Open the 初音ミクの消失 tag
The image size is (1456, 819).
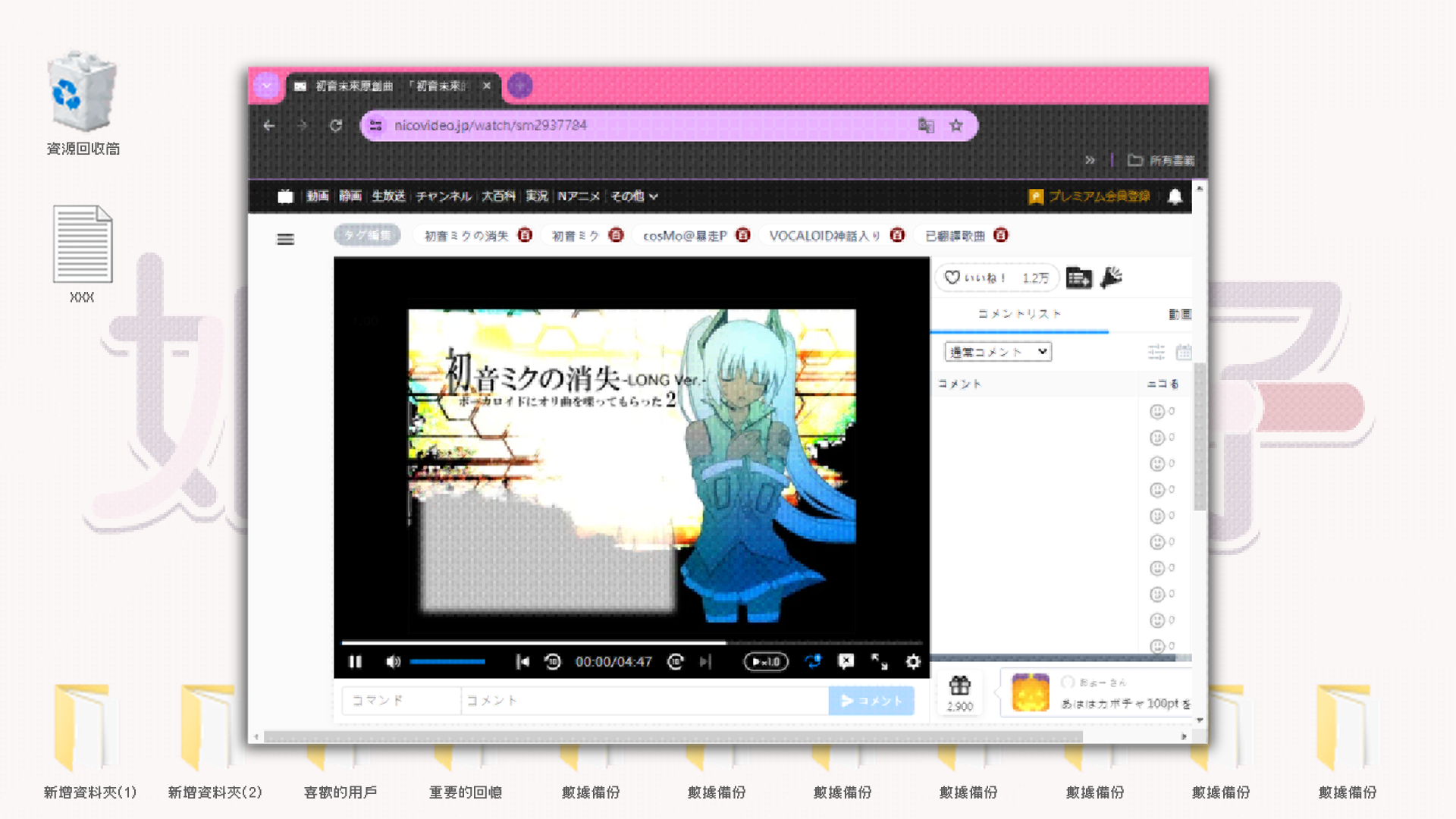click(466, 236)
